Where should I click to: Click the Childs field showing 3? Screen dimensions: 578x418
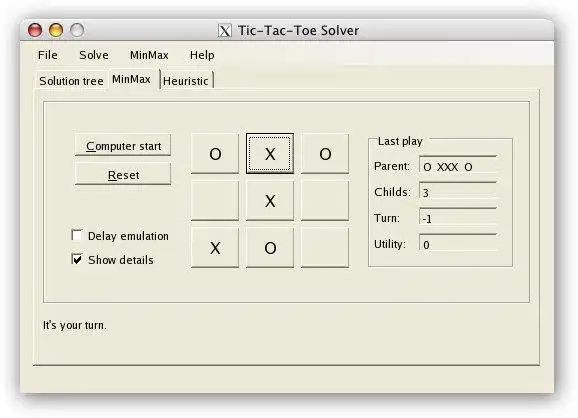click(458, 190)
